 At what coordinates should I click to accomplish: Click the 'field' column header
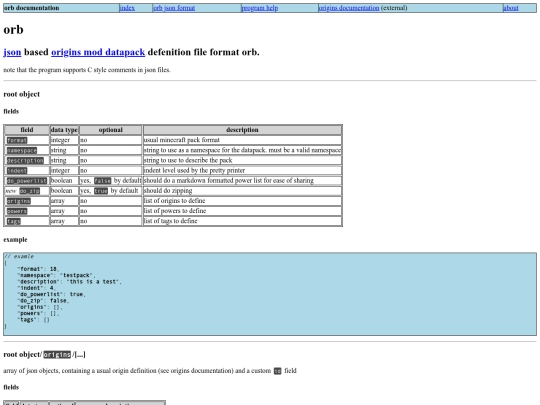27,130
